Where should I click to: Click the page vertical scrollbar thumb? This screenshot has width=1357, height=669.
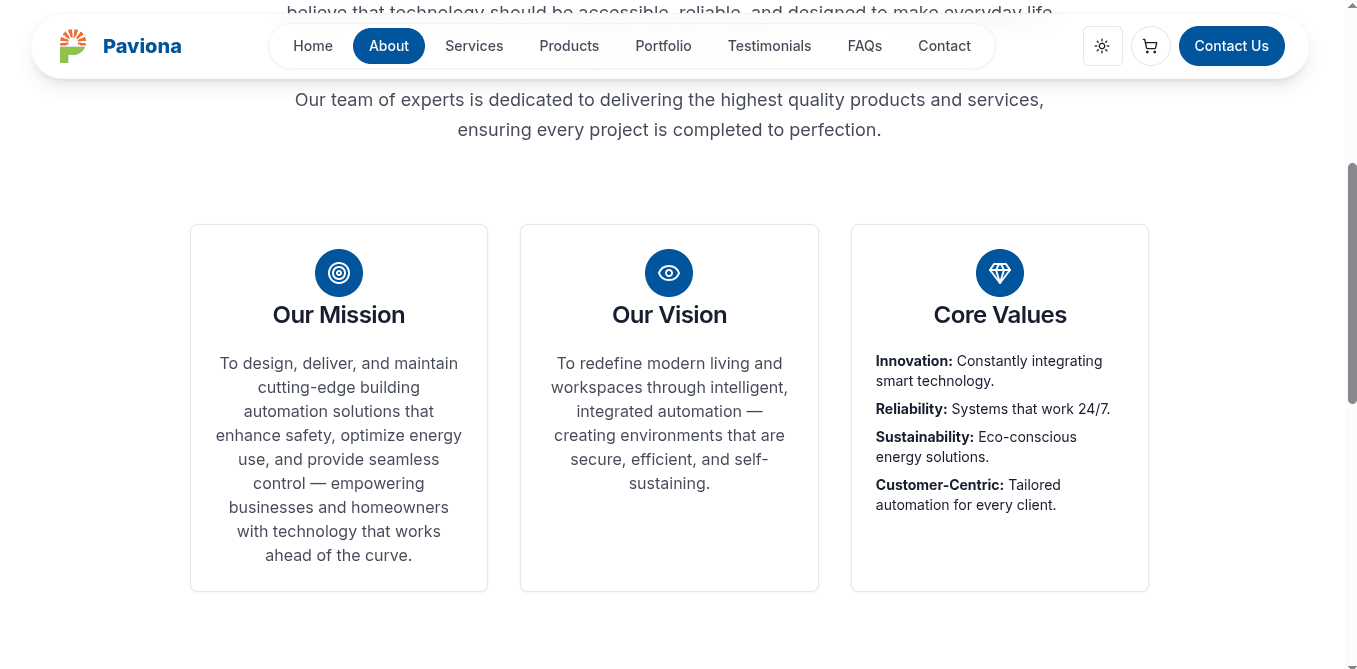(x=1352, y=283)
